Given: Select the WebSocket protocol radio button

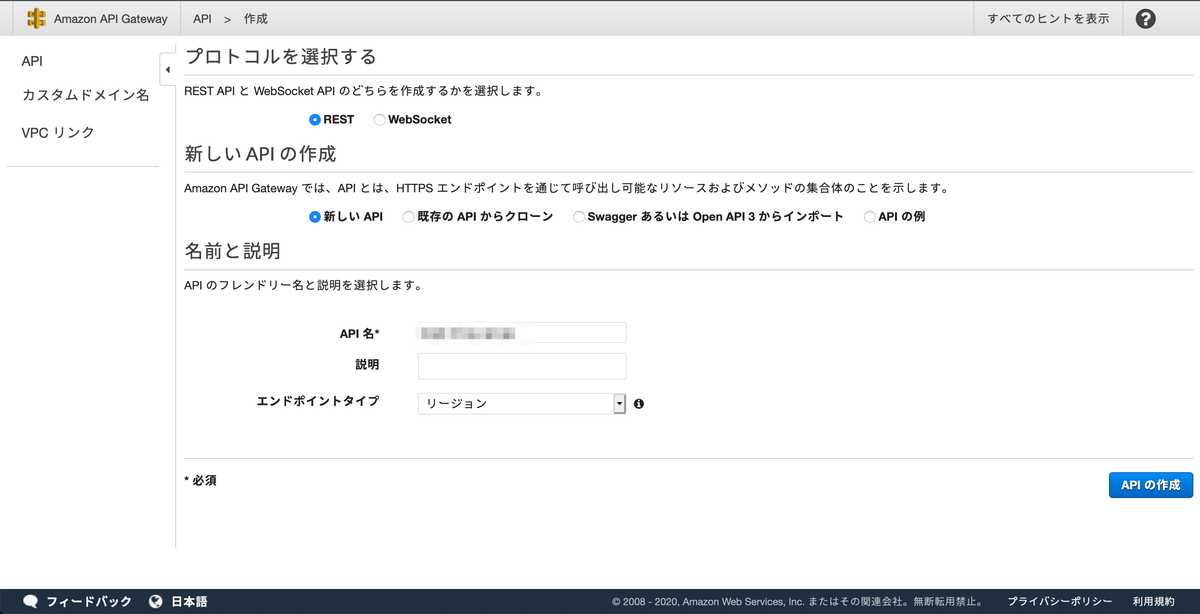Looking at the screenshot, I should [x=379, y=119].
